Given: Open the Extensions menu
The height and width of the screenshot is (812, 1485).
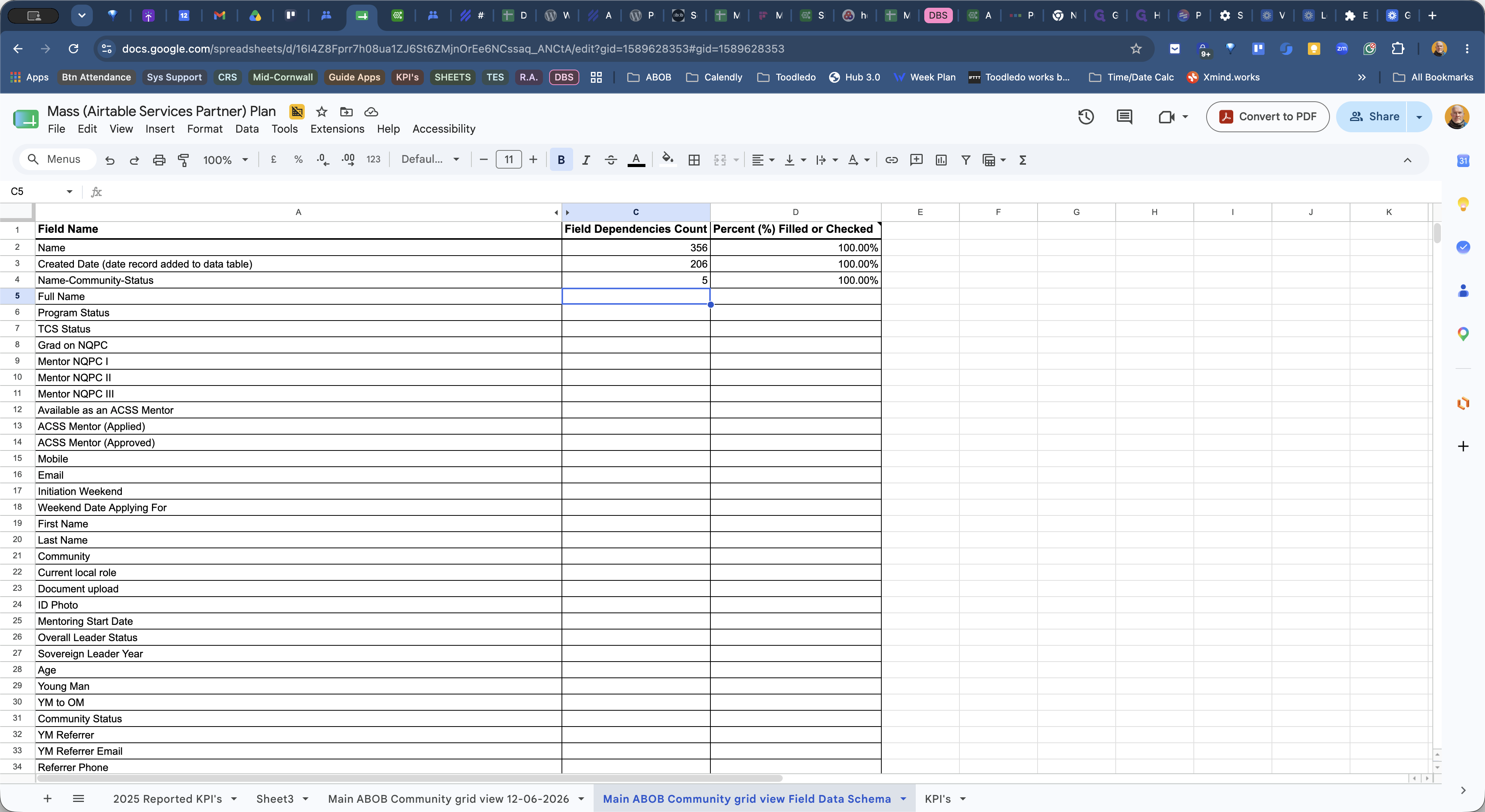Looking at the screenshot, I should tap(337, 129).
